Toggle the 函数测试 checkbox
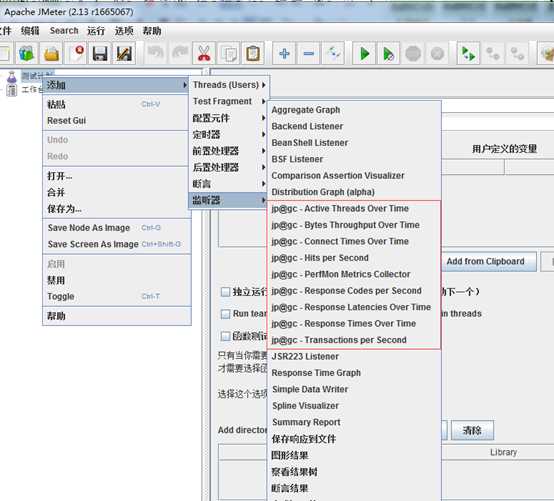 [x=225, y=336]
